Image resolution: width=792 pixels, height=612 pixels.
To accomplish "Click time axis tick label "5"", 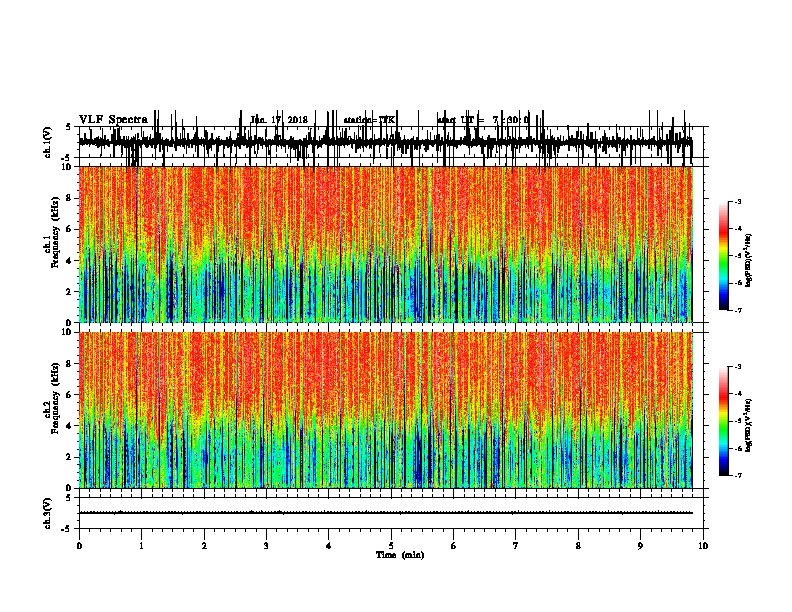I will click(x=391, y=546).
